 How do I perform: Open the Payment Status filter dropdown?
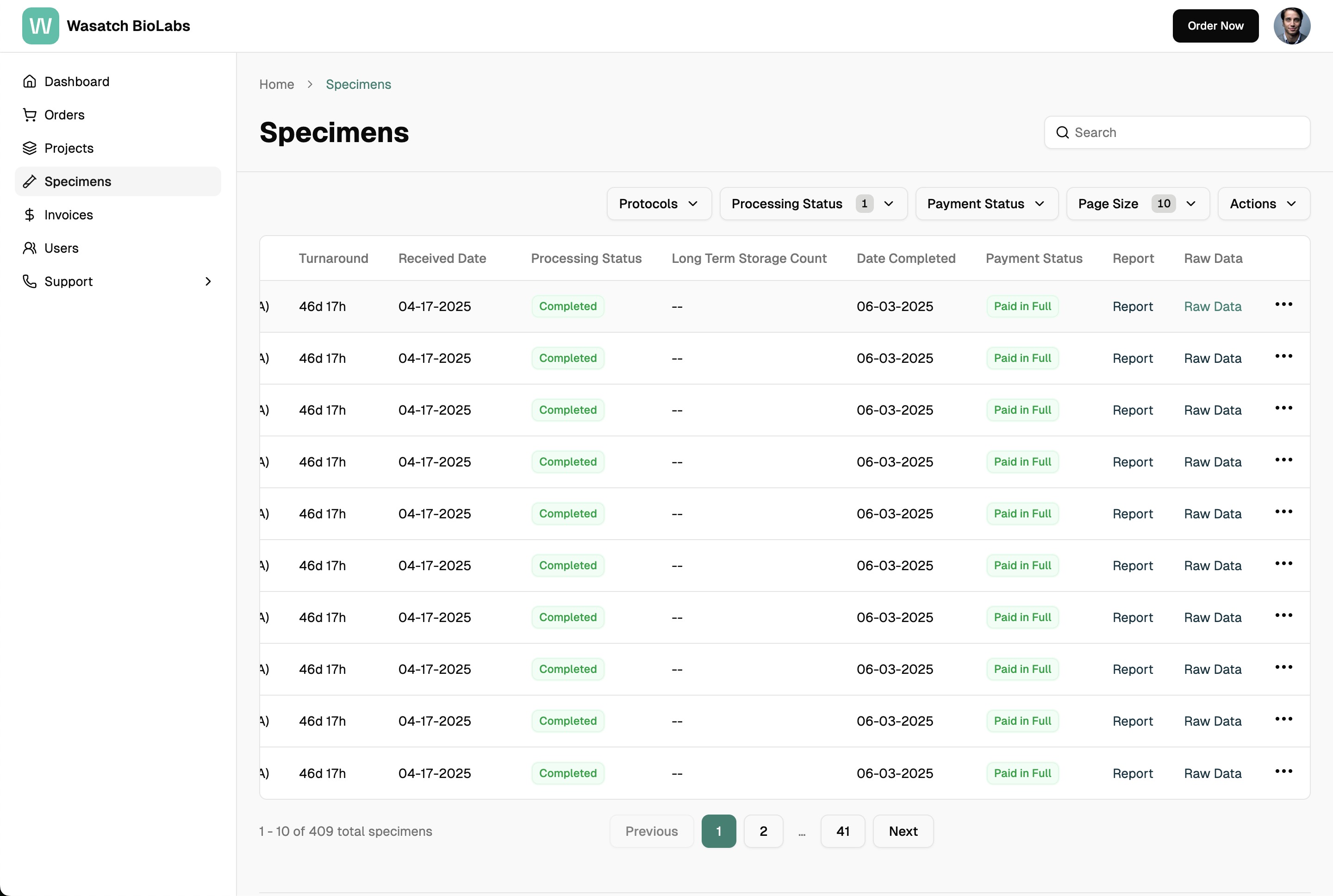point(986,204)
